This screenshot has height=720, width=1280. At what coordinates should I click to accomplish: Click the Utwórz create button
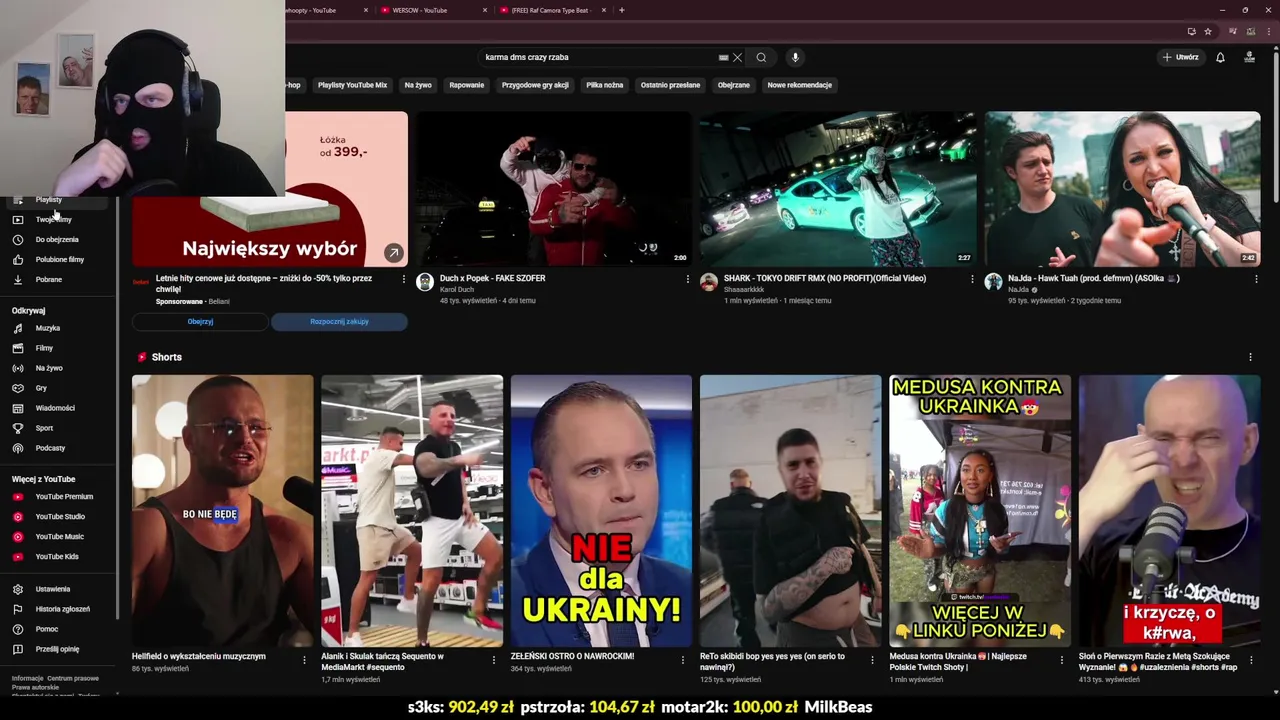tap(1180, 57)
